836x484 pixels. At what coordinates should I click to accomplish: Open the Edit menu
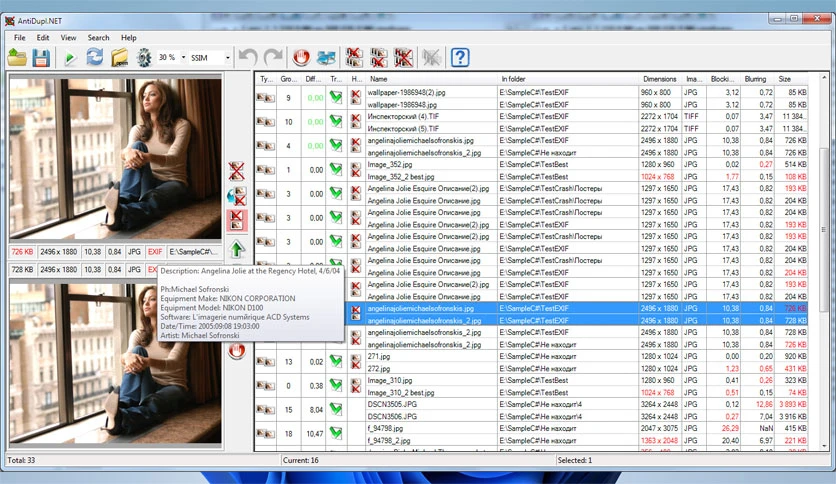43,38
